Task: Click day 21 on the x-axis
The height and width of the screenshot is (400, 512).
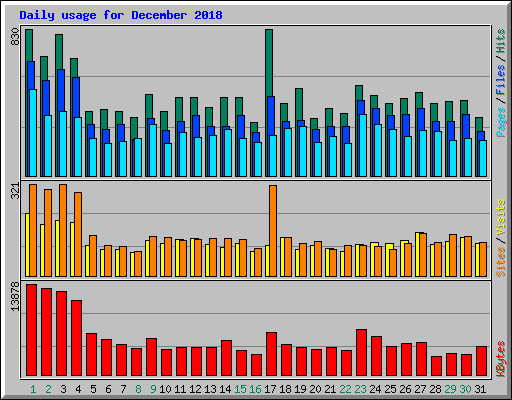Action: click(330, 389)
